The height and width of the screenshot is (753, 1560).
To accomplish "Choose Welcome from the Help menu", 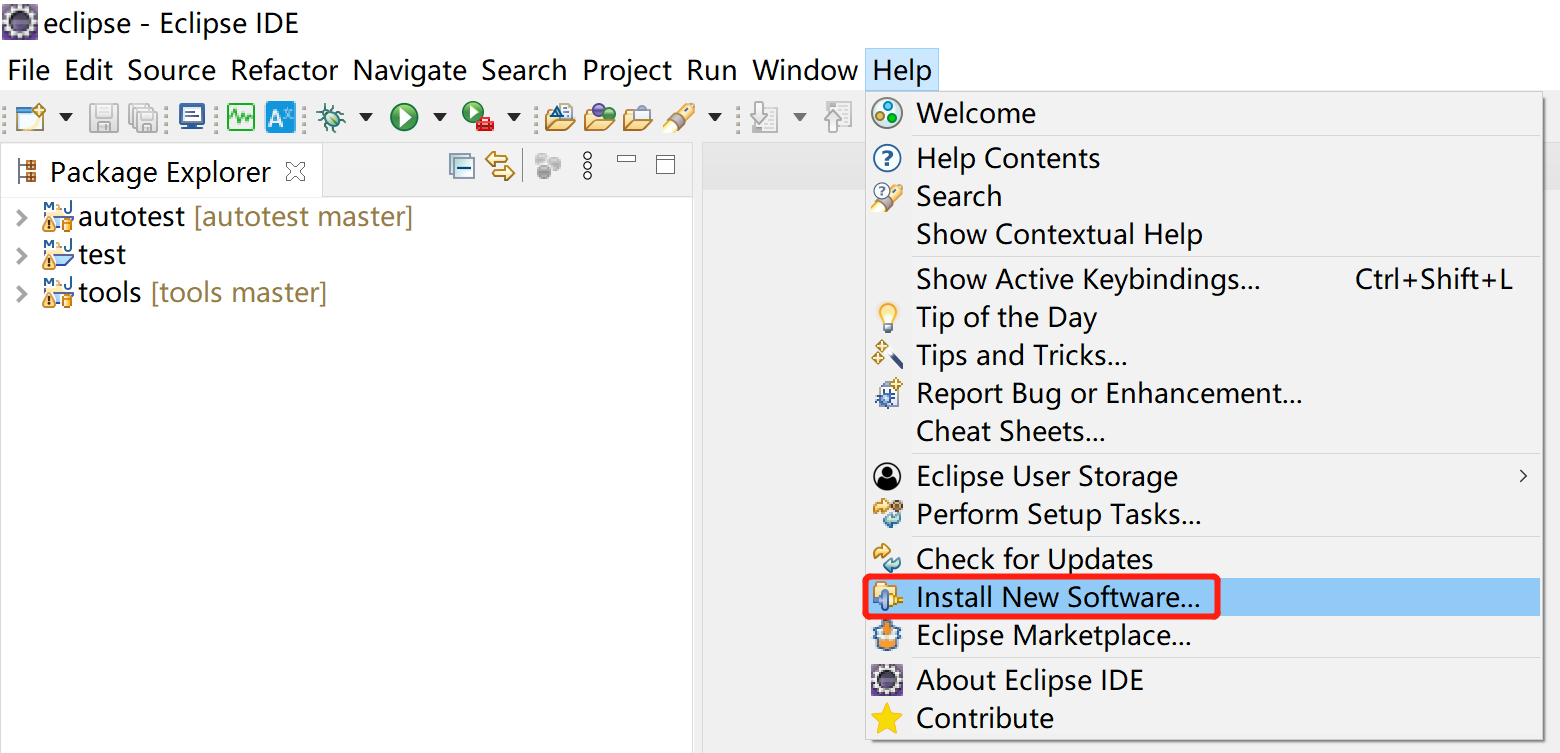I will click(x=1203, y=114).
